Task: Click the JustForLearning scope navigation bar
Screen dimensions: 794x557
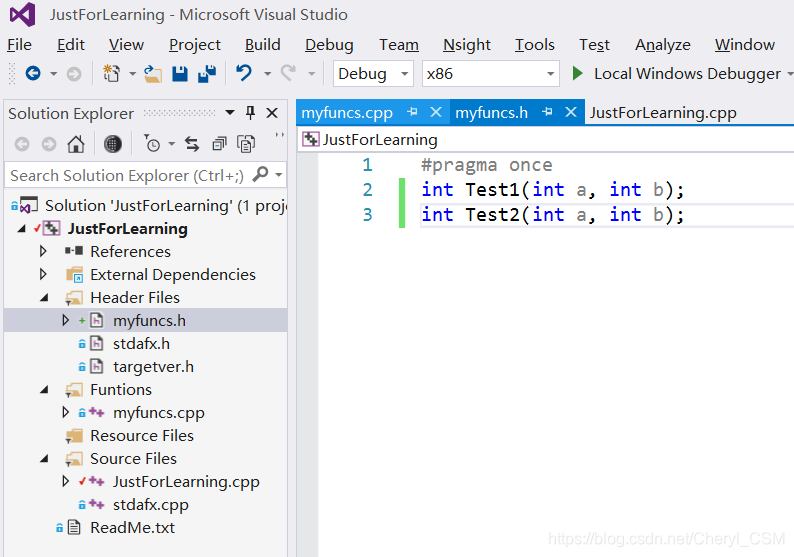Action: [x=545, y=139]
